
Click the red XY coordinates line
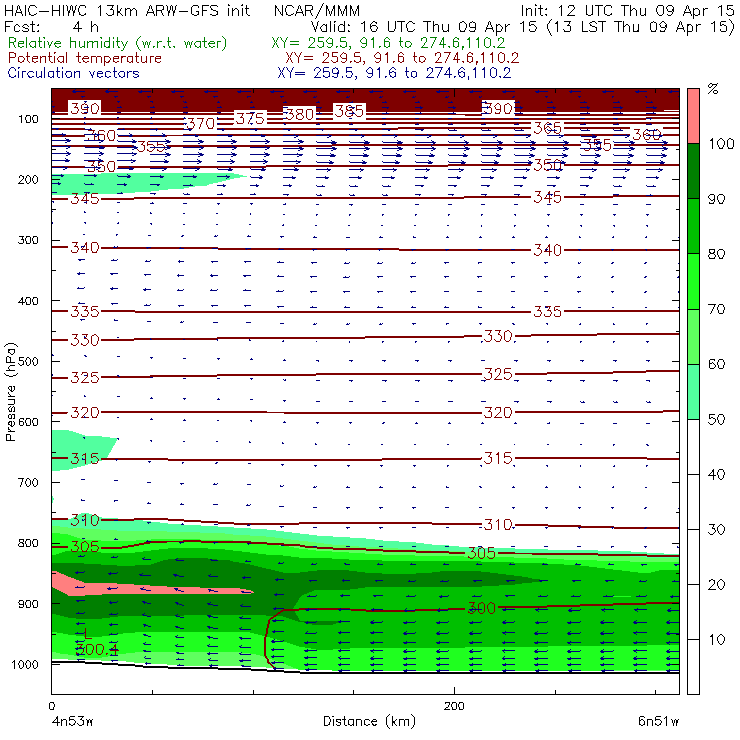pos(402,58)
